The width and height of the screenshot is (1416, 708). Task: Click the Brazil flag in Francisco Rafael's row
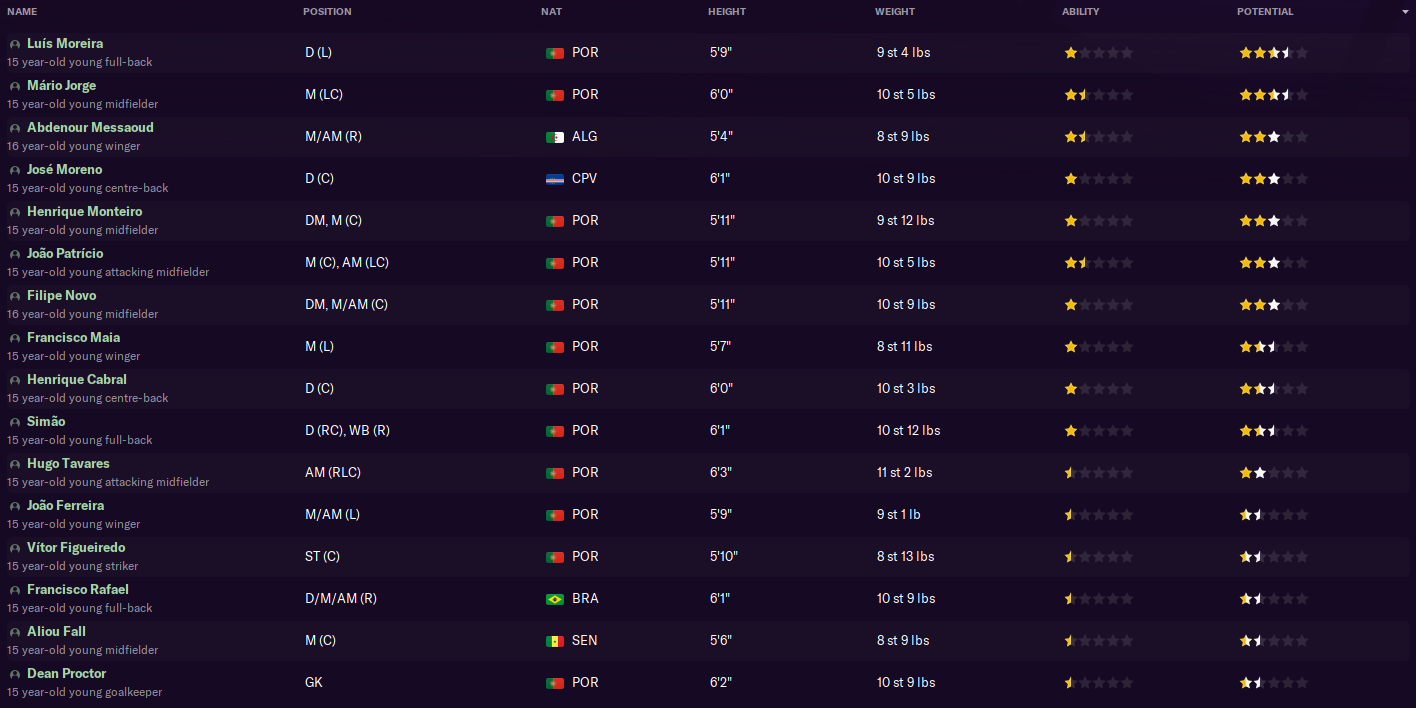click(x=555, y=599)
